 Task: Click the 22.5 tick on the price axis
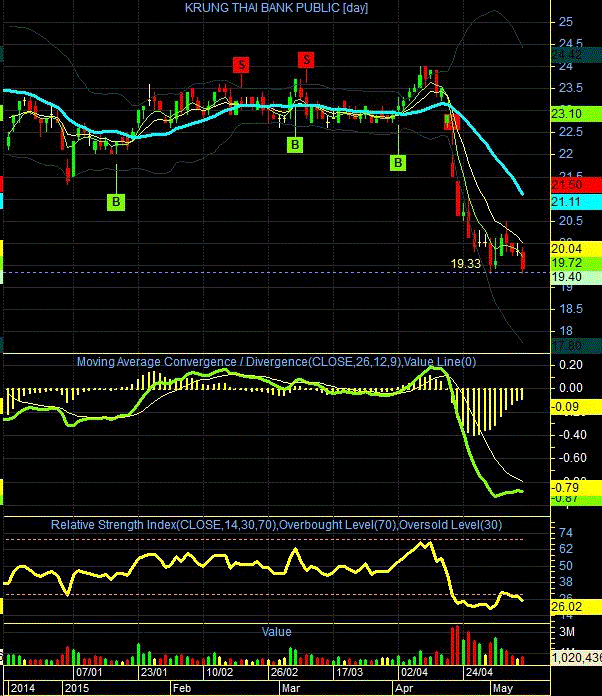coord(571,132)
